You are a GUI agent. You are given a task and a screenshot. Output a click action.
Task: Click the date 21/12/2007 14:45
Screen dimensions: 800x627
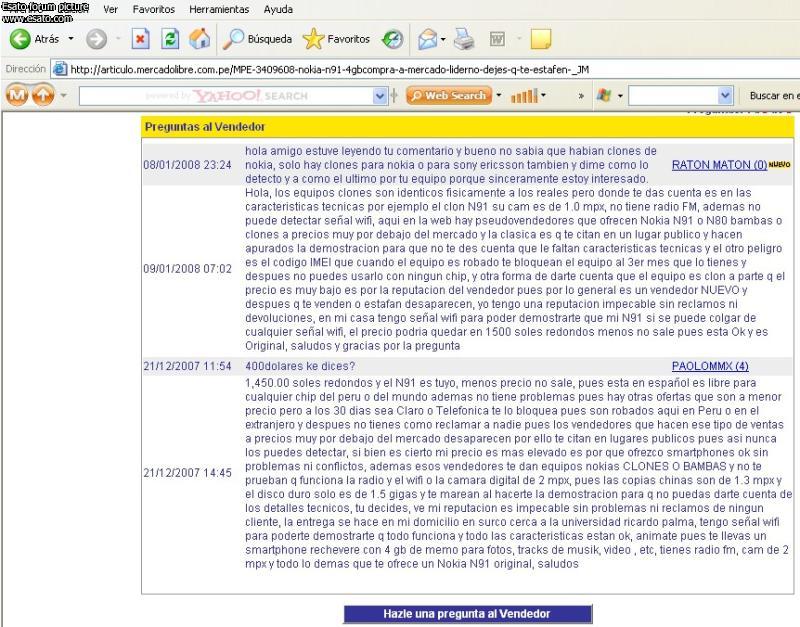[x=187, y=472]
